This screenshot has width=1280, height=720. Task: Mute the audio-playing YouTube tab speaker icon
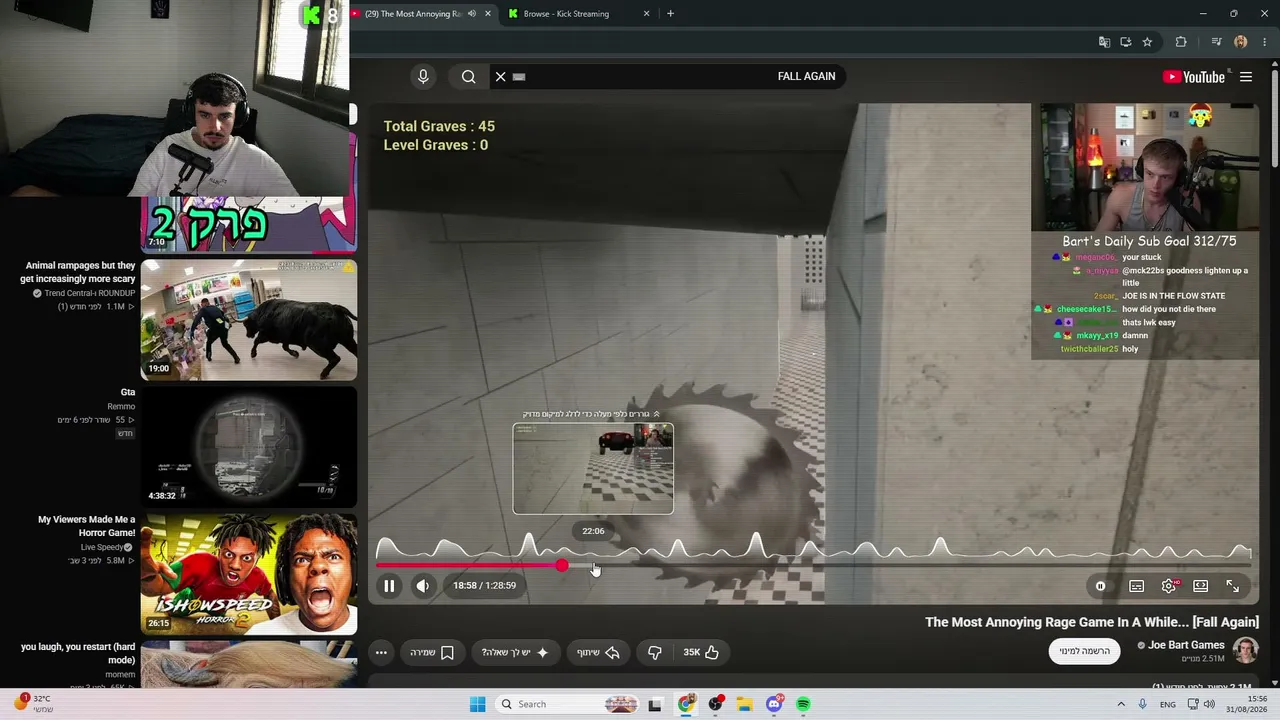coord(472,14)
